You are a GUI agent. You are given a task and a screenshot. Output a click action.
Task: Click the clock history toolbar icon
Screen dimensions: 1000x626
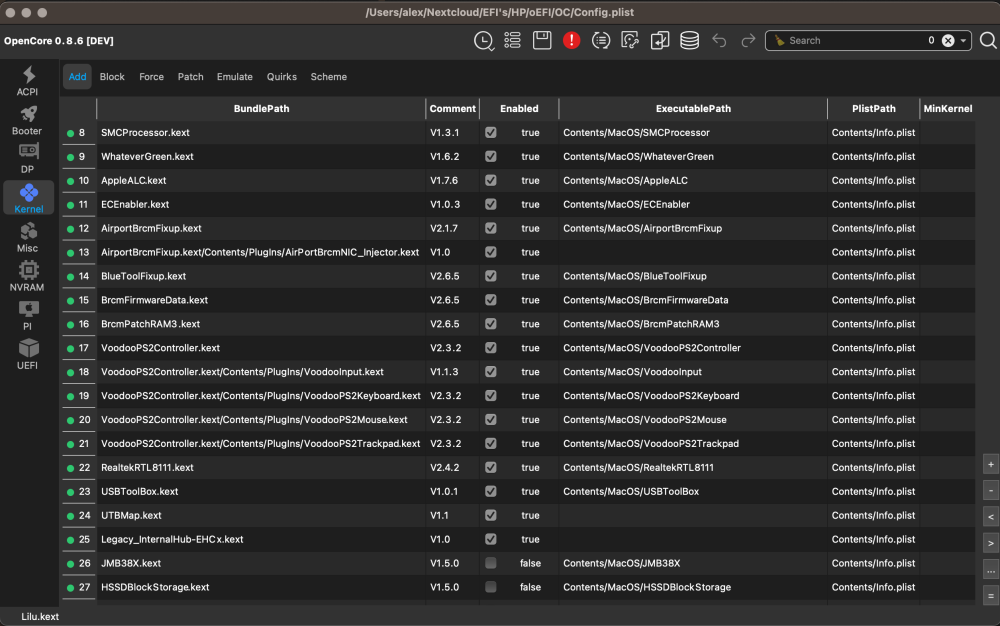tap(484, 41)
